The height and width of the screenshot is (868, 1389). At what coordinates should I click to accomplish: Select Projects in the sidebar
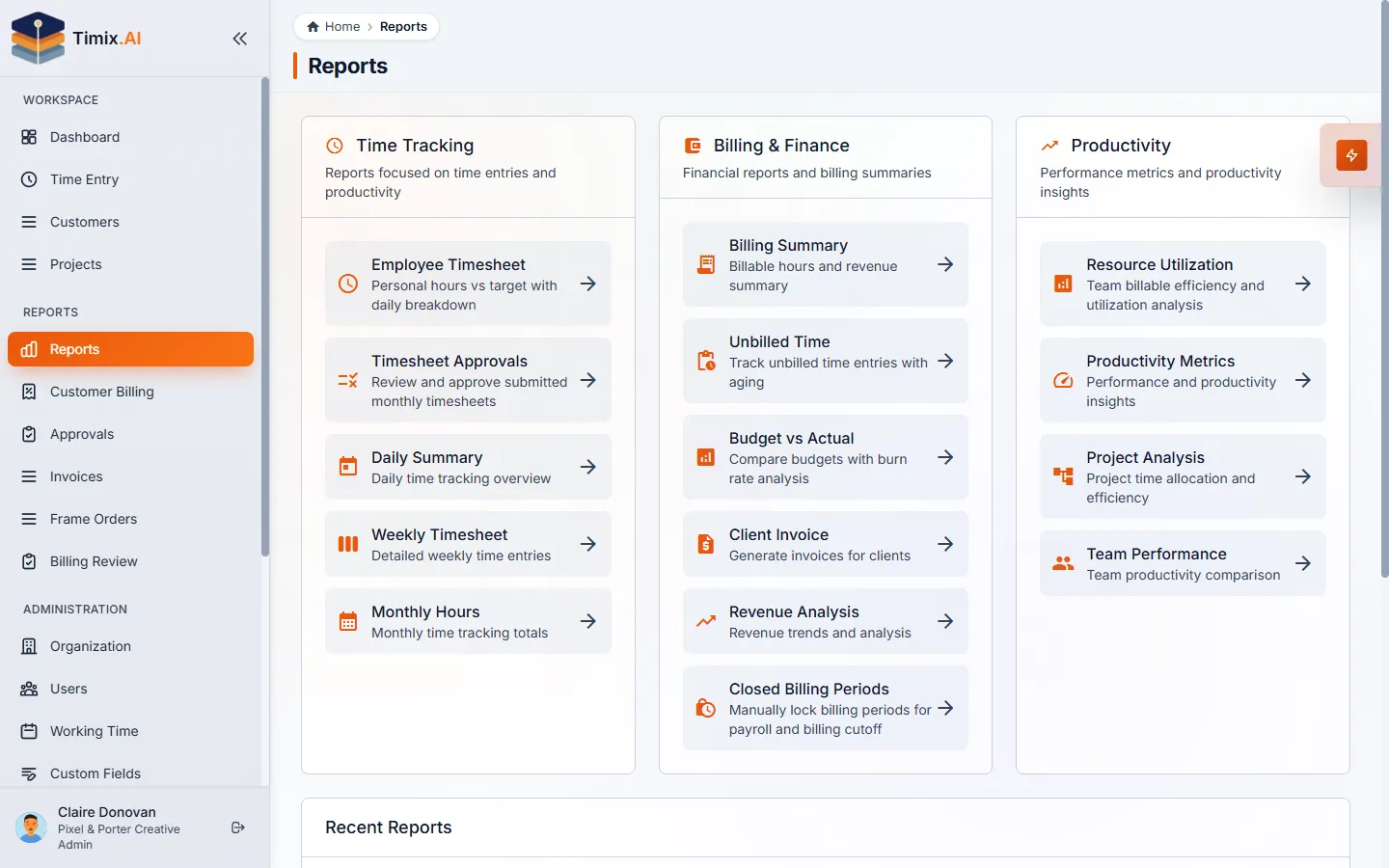click(130, 264)
